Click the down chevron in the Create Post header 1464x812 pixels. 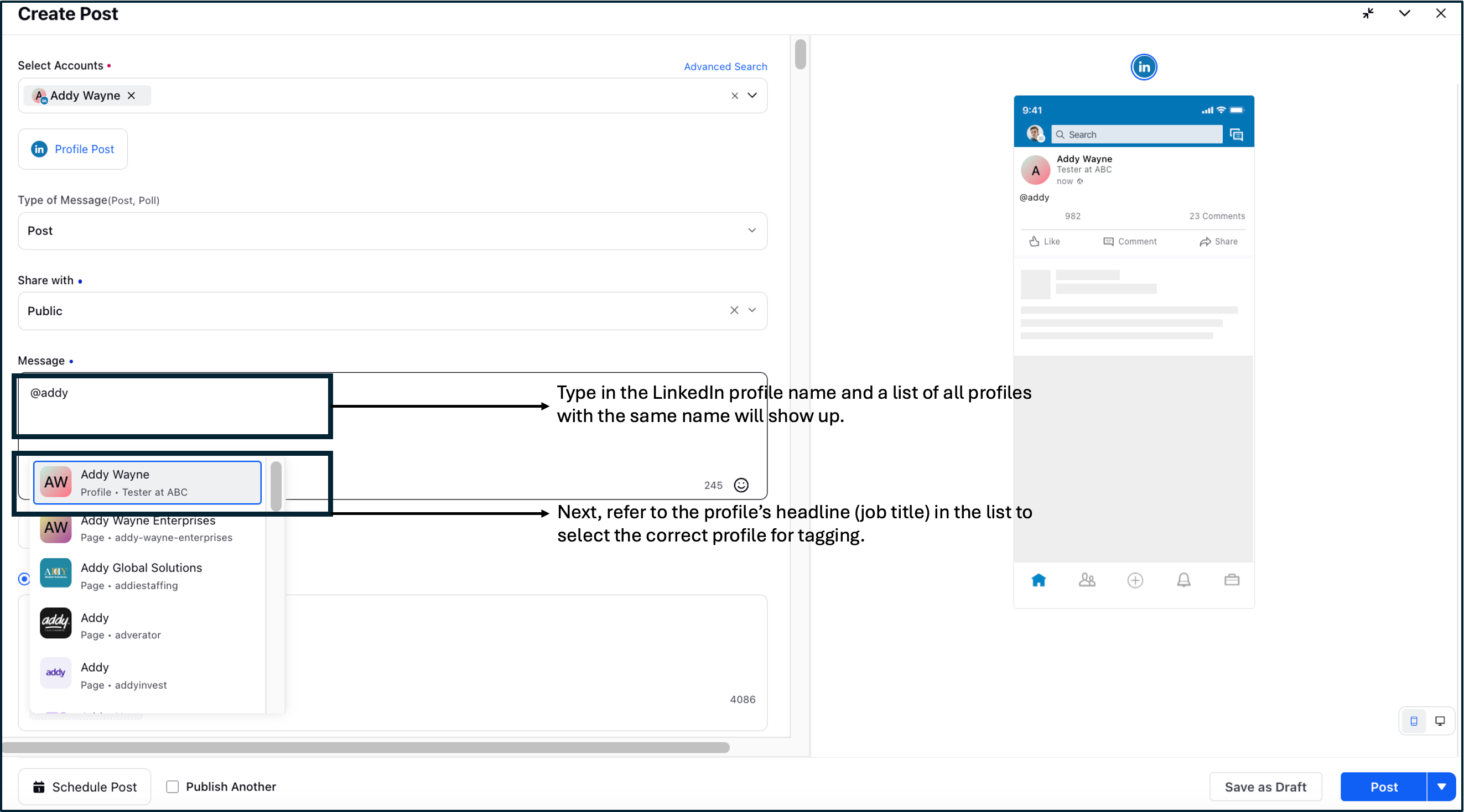[1404, 13]
